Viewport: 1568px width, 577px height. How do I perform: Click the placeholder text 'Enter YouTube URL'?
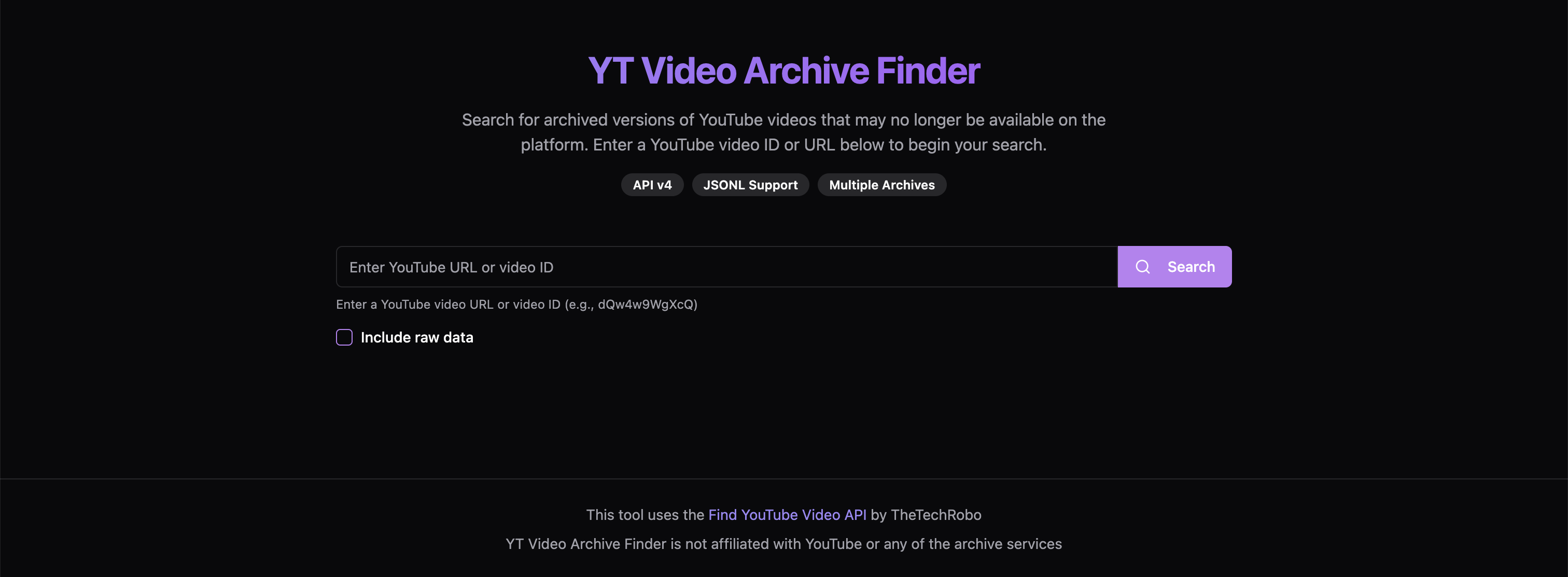(413, 267)
